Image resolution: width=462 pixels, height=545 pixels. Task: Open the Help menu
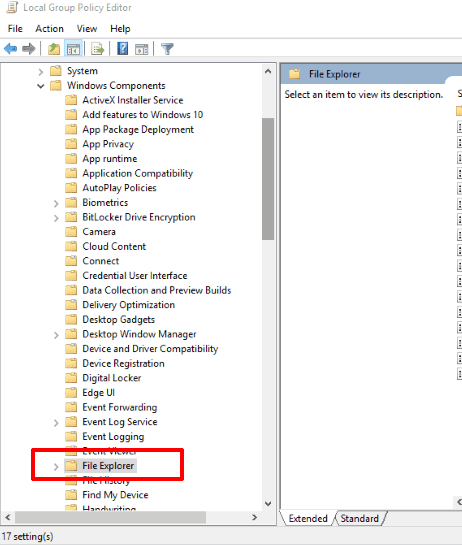(120, 29)
